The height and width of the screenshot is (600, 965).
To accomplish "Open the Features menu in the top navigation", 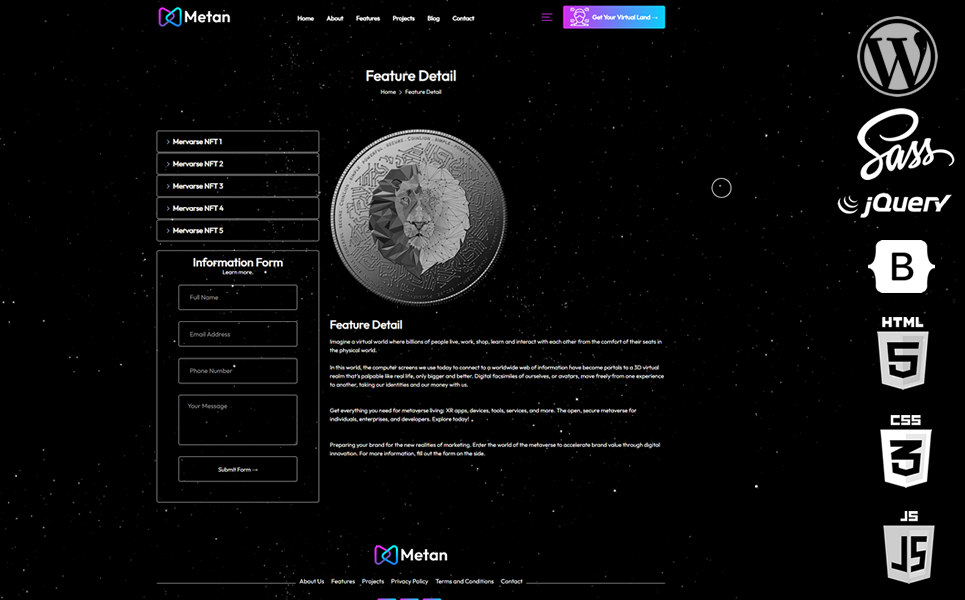I will pyautogui.click(x=368, y=18).
